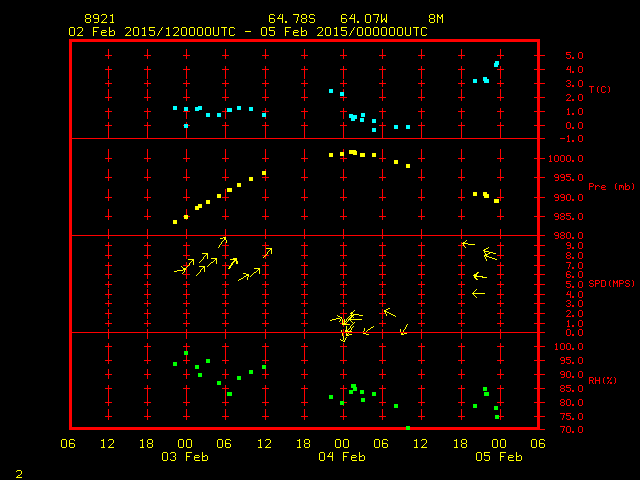640x480 pixels.
Task: Click the "SPD(MPS)" wind speed axis label
Action: coord(611,283)
